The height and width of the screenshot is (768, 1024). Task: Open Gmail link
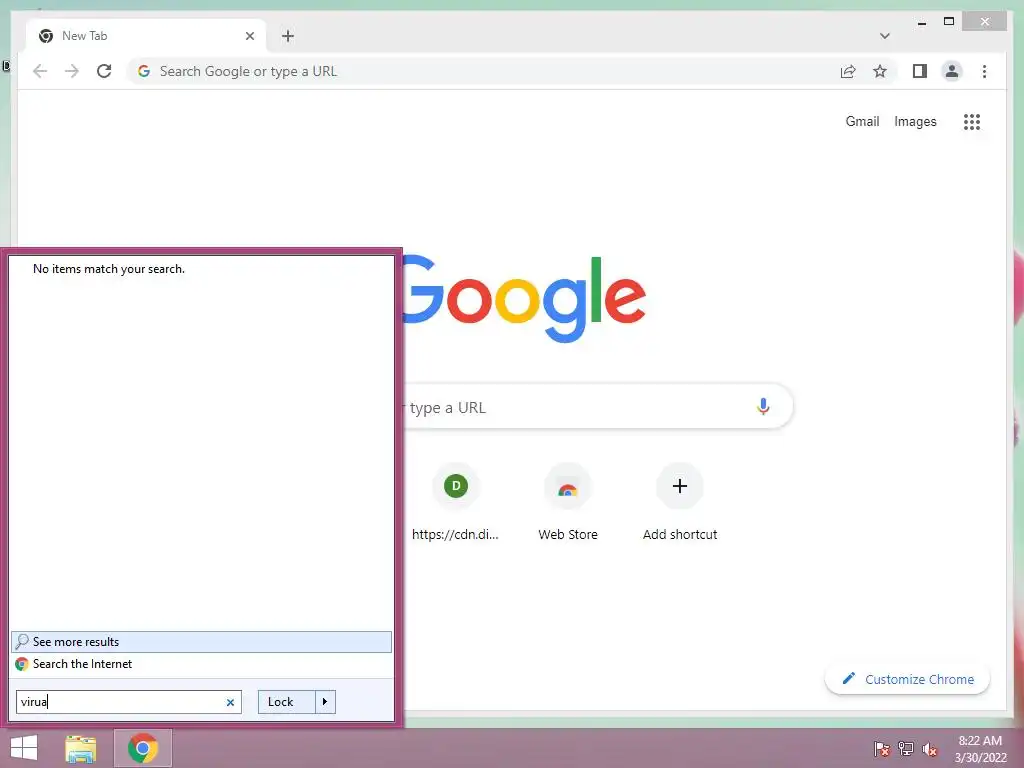(x=862, y=121)
